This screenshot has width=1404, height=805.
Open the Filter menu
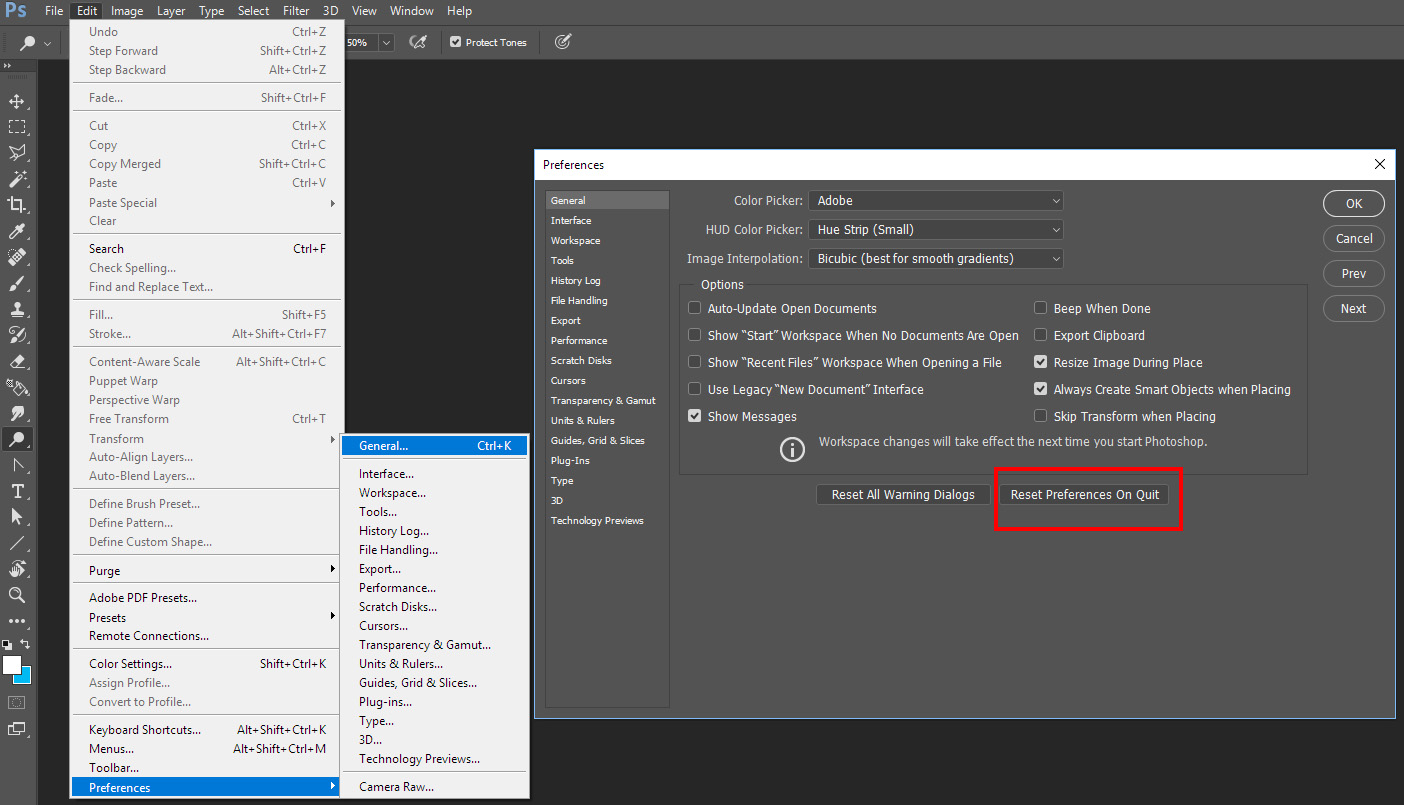coord(295,11)
